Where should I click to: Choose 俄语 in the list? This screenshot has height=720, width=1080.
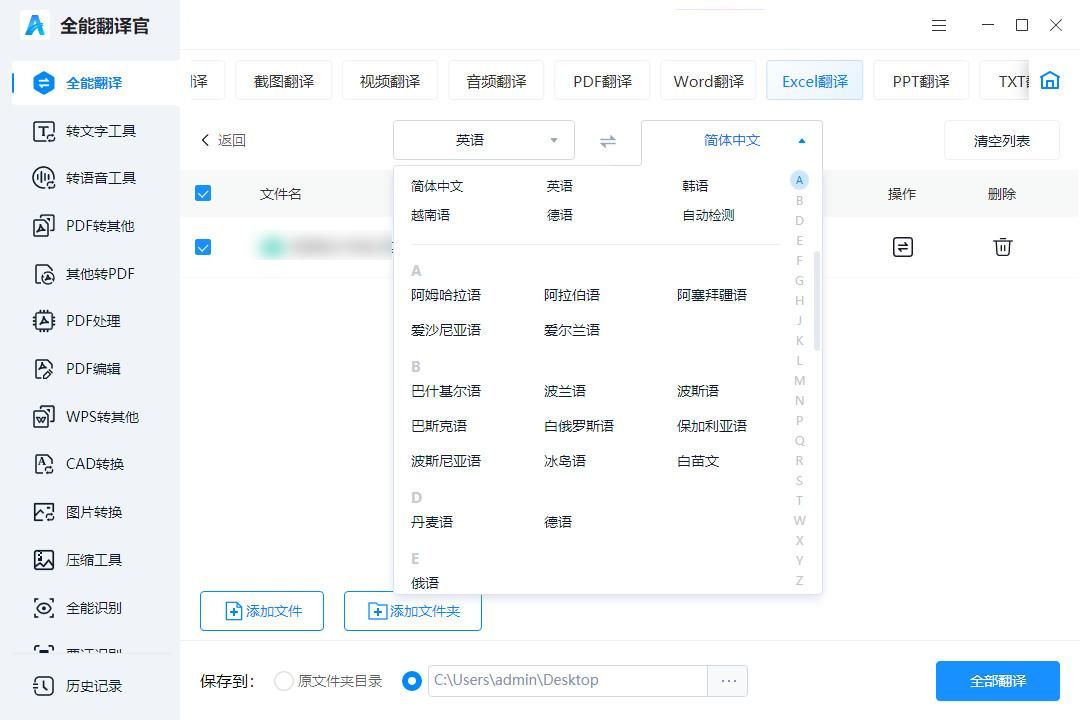(425, 583)
